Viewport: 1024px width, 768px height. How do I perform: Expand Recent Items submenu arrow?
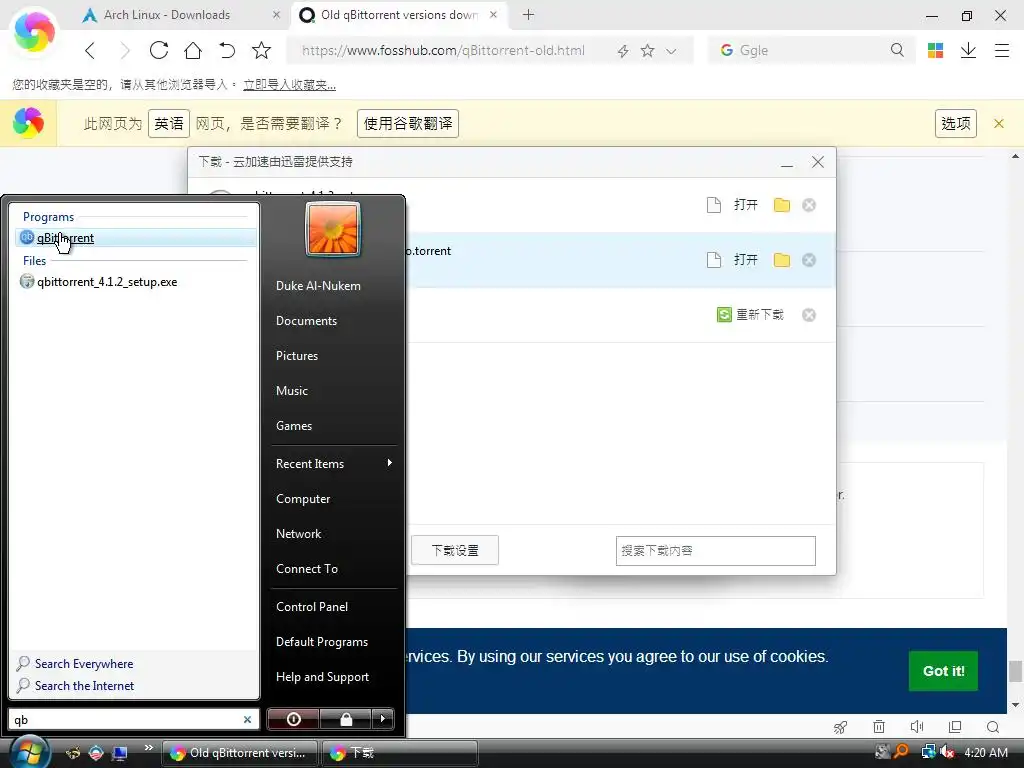coord(390,463)
